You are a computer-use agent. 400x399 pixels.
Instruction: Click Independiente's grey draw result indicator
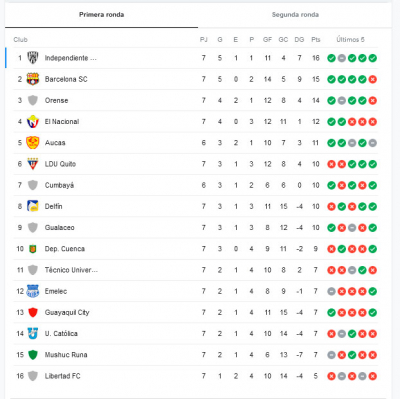click(x=341, y=58)
